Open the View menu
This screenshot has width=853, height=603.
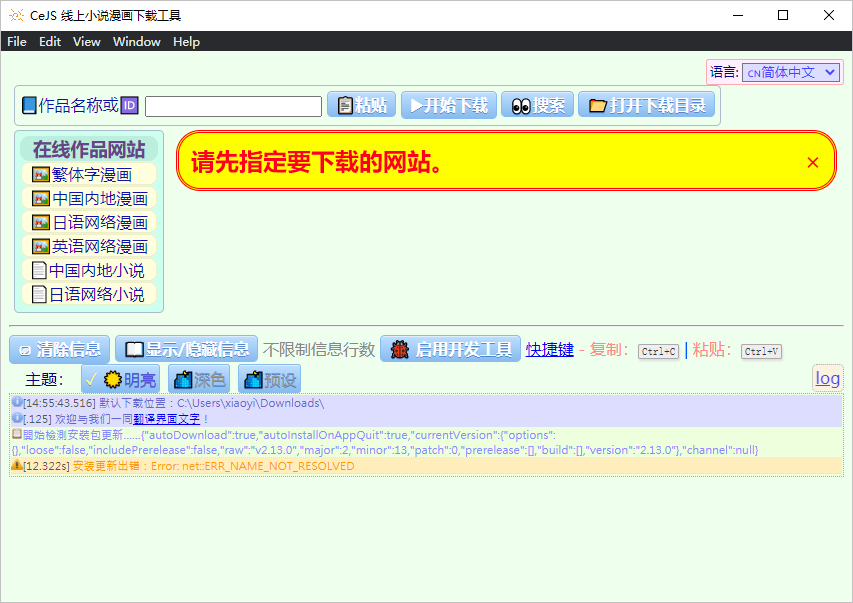86,41
